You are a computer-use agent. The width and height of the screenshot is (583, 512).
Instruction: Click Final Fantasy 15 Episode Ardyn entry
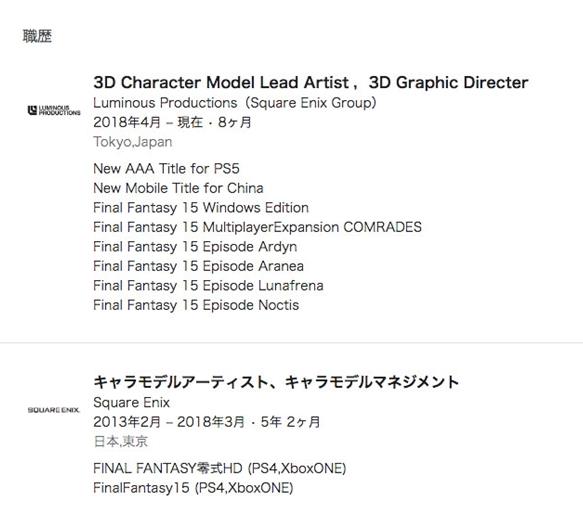195,247
